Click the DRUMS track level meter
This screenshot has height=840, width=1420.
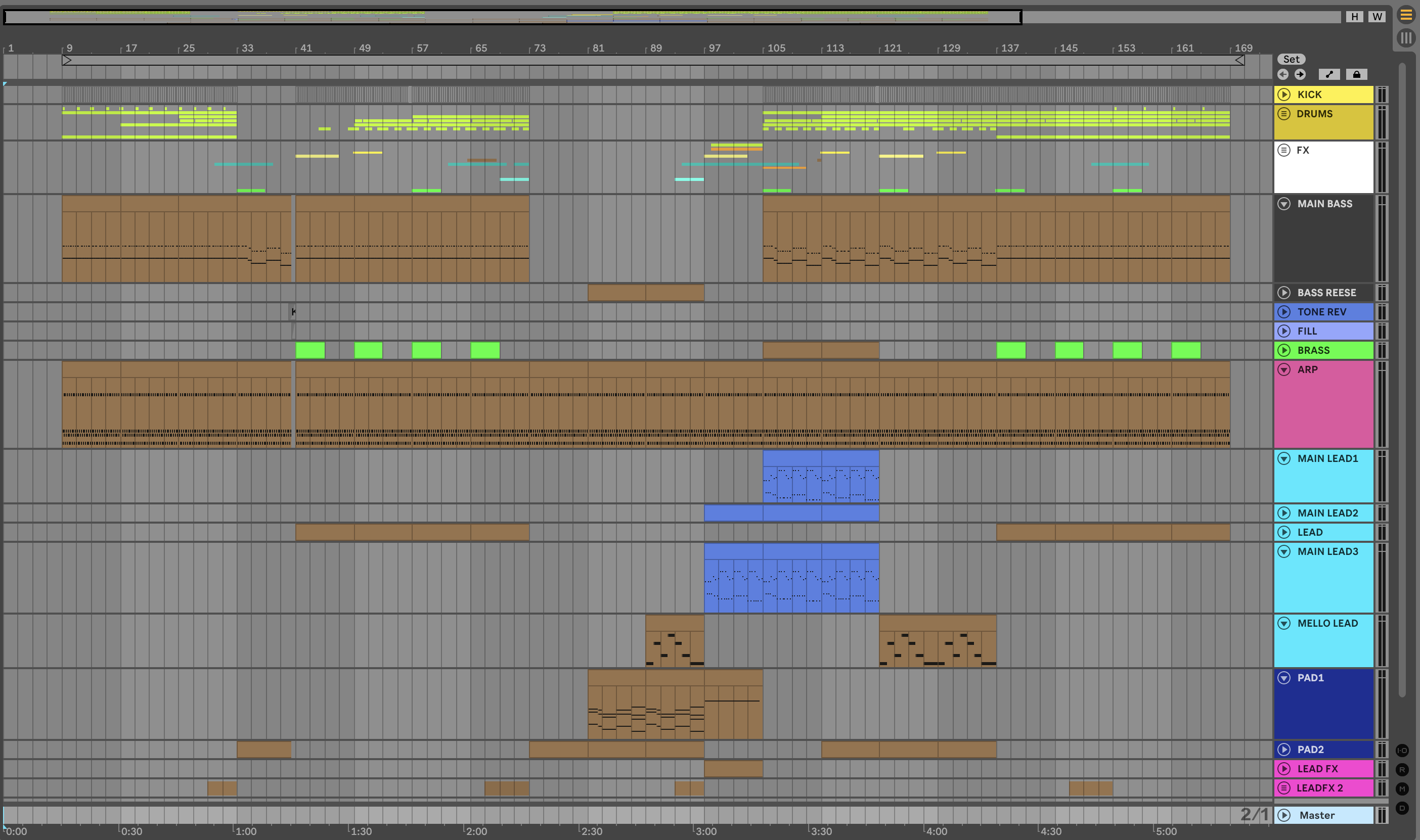1382,122
